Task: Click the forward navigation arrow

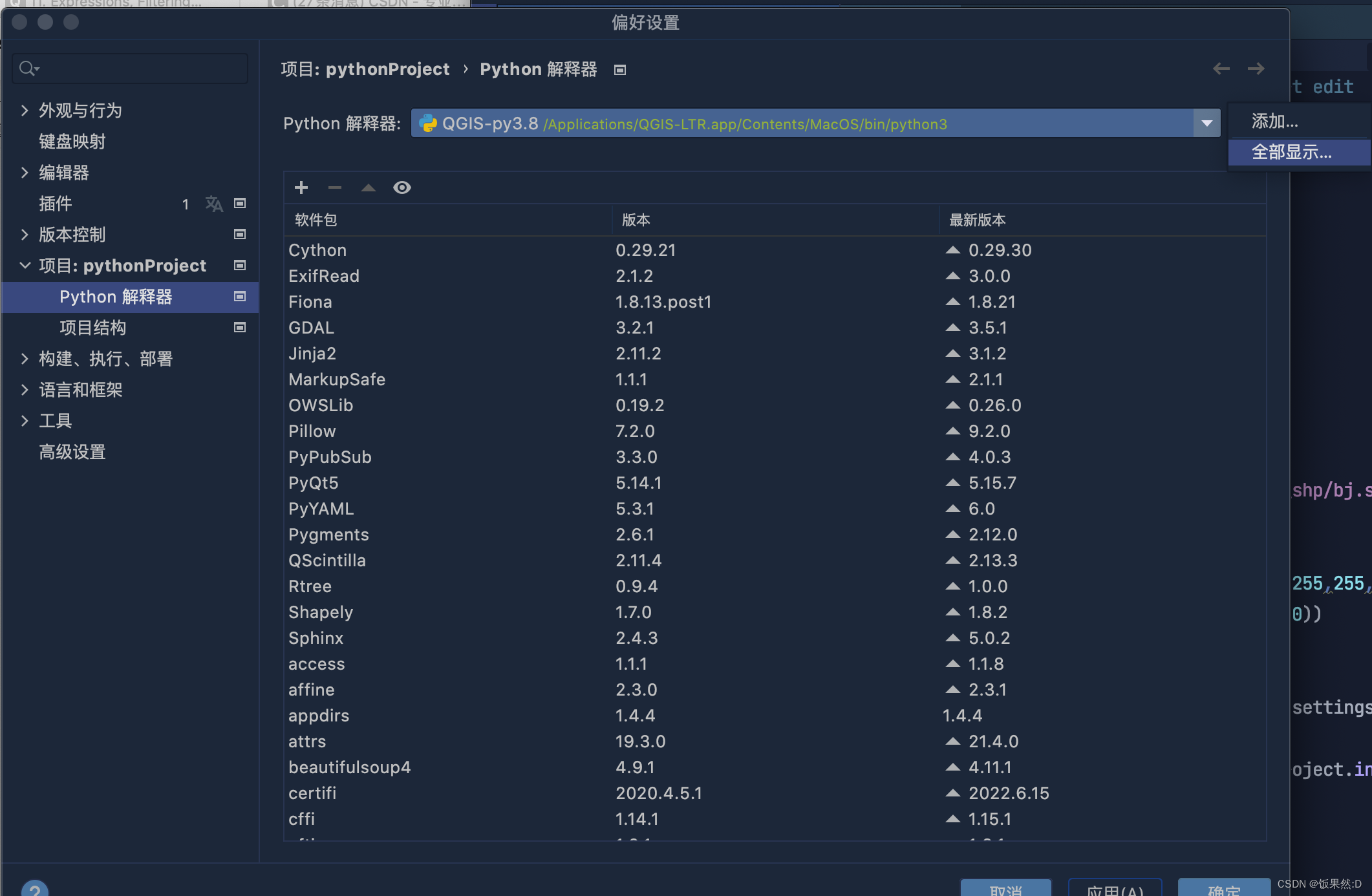Action: (x=1256, y=69)
